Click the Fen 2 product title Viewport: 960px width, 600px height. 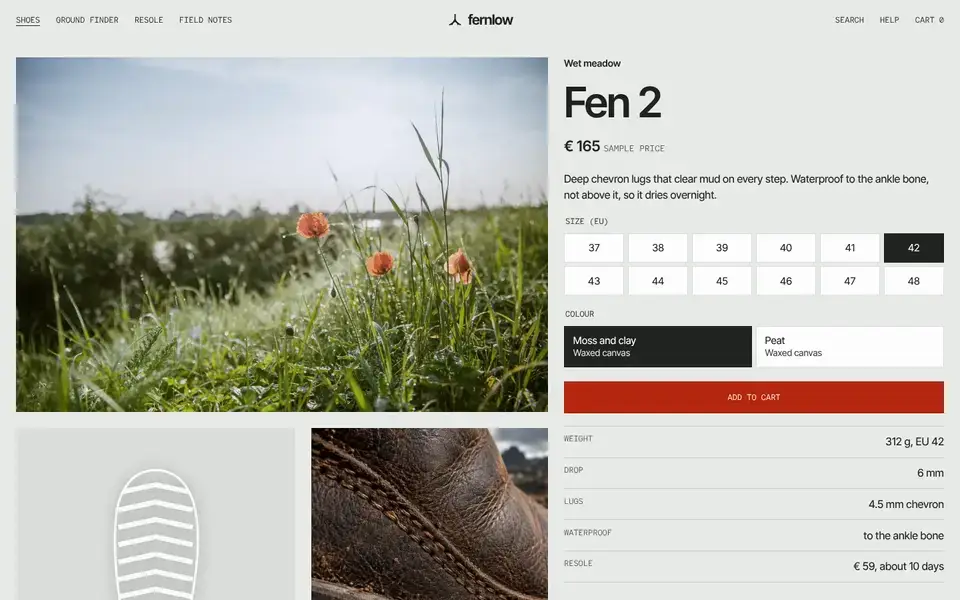[612, 102]
